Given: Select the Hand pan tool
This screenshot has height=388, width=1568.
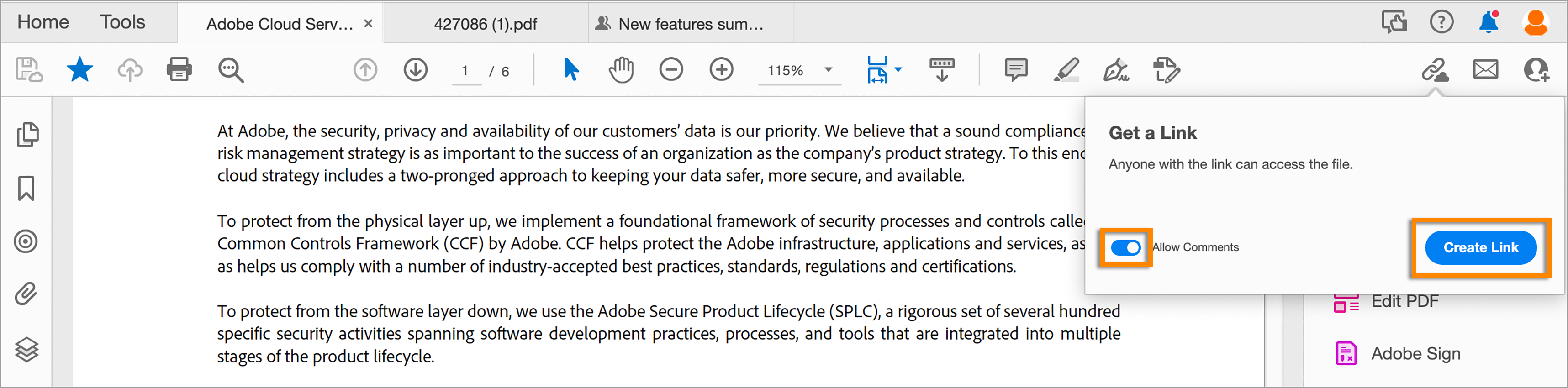Looking at the screenshot, I should tap(621, 70).
